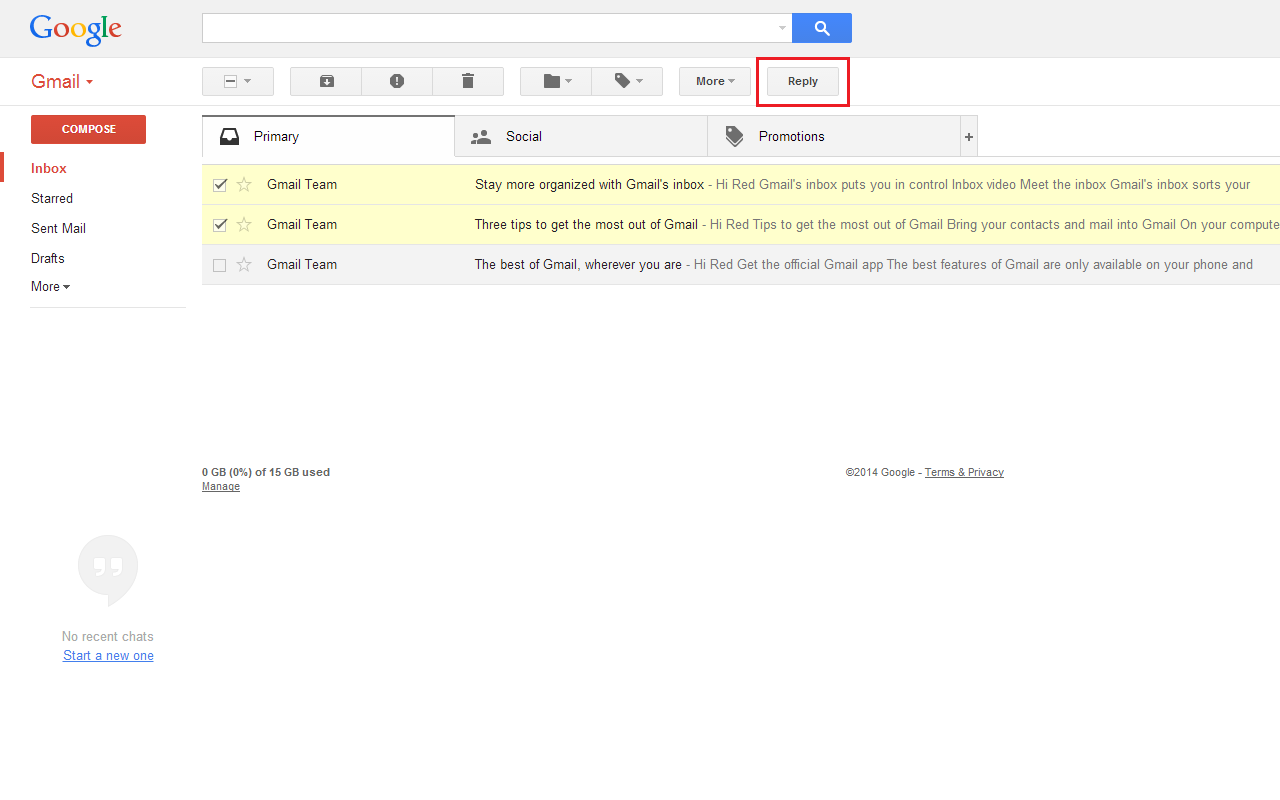The height and width of the screenshot is (800, 1280).
Task: Uncheck the 'Three tips' email checkbox
Action: (220, 224)
